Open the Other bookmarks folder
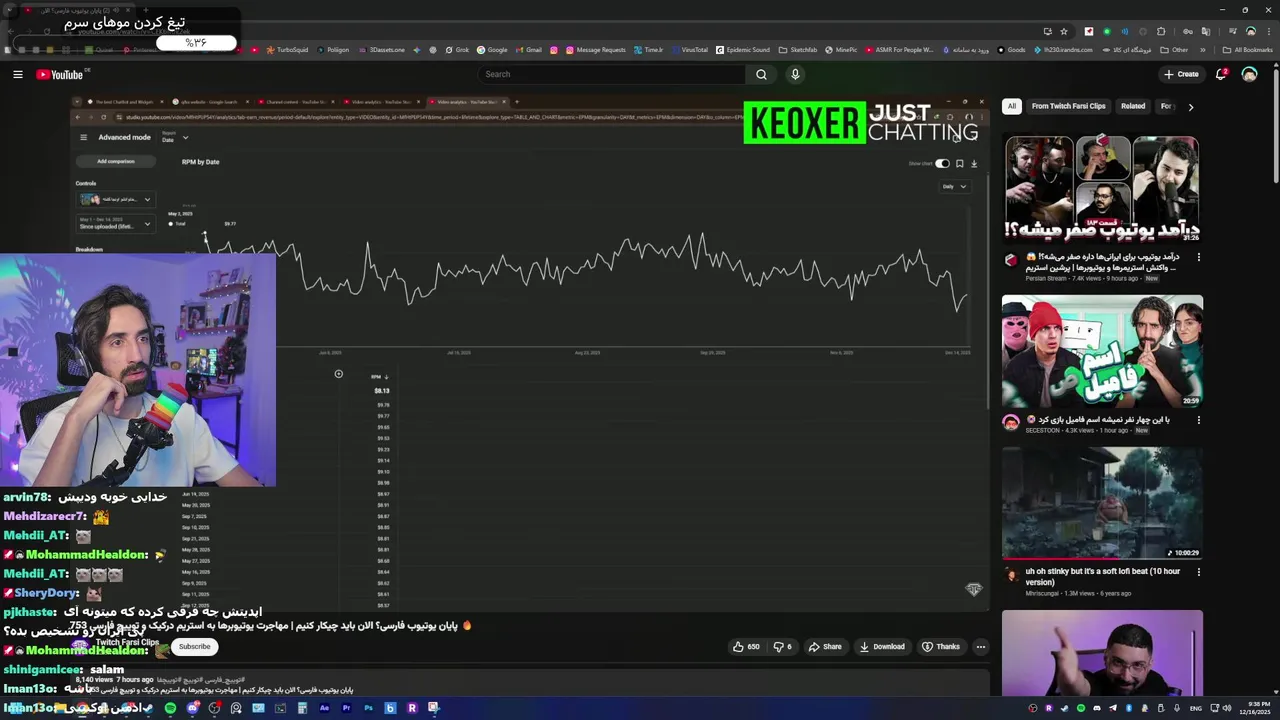The height and width of the screenshot is (720, 1280). 1174,50
